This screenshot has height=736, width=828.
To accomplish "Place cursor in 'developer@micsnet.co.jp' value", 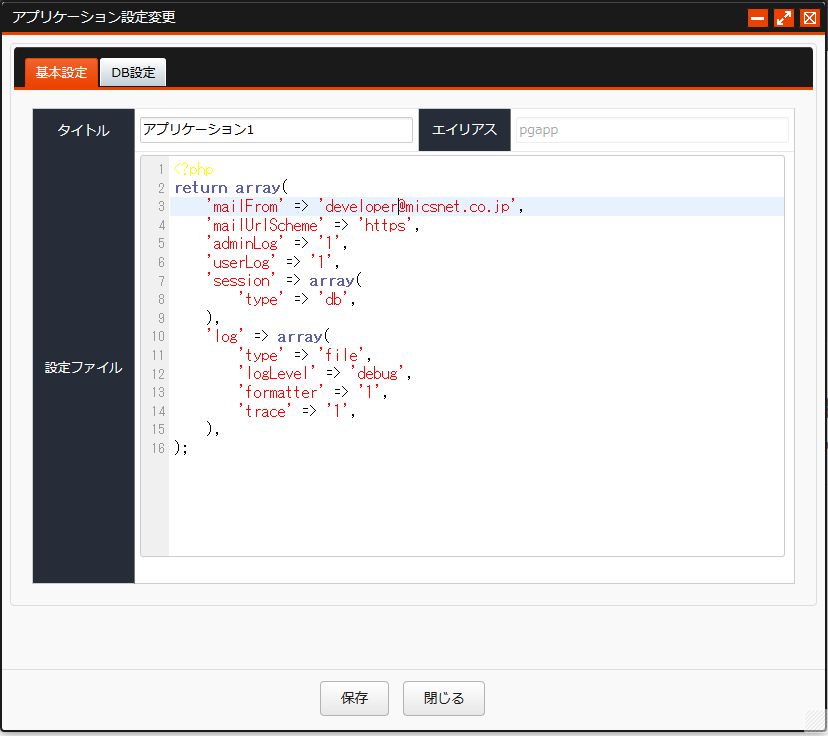I will (x=417, y=206).
